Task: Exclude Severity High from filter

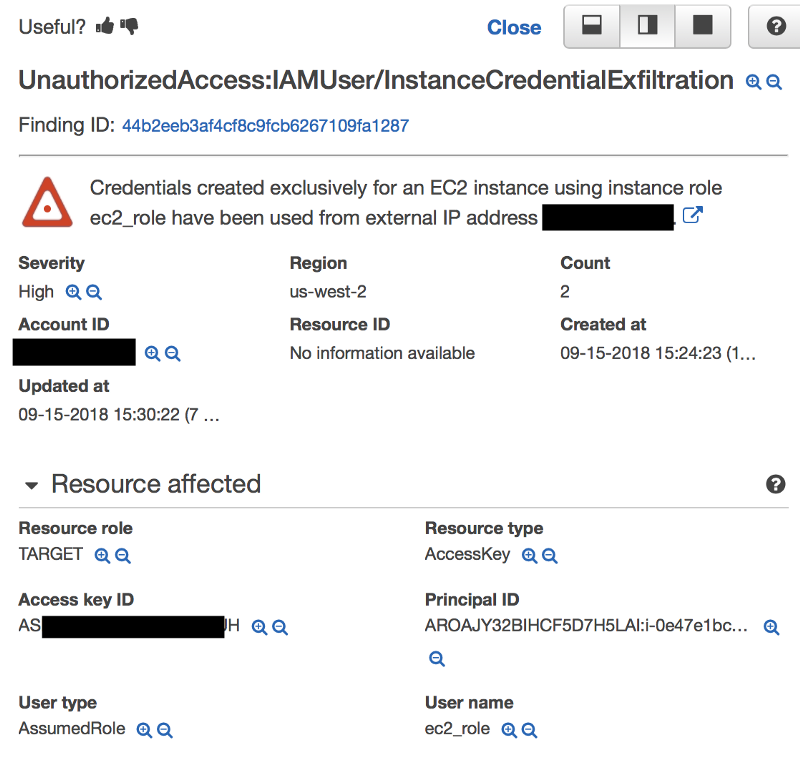Action: pyautogui.click(x=93, y=292)
